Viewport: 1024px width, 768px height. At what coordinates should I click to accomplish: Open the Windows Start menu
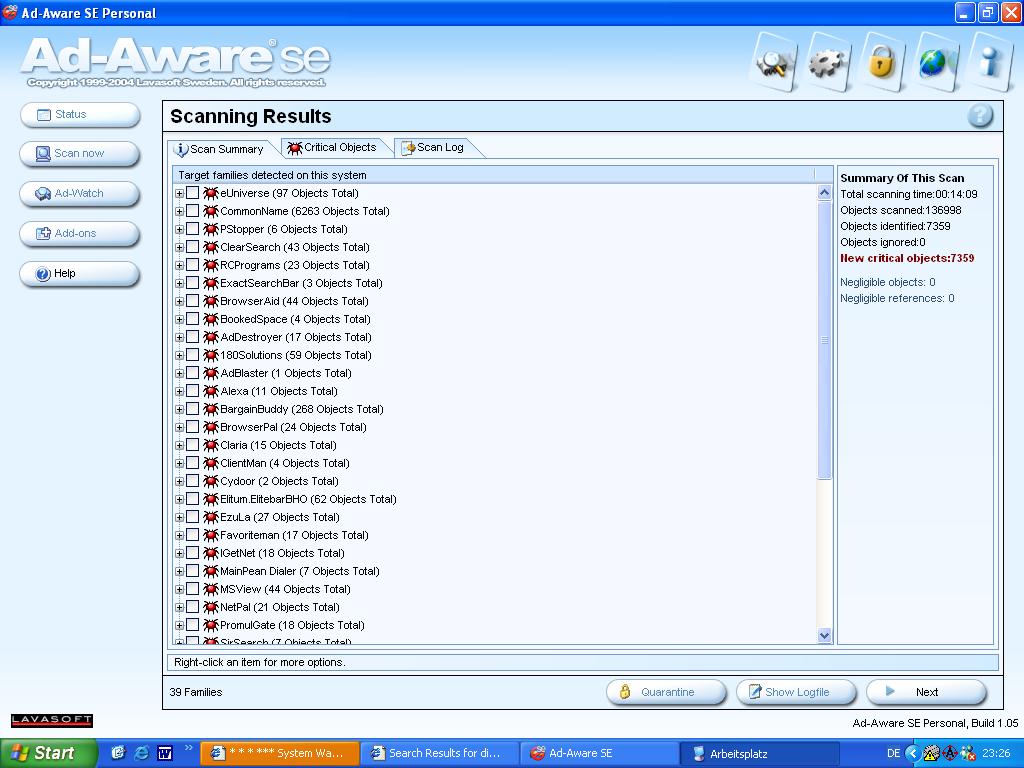click(x=48, y=753)
